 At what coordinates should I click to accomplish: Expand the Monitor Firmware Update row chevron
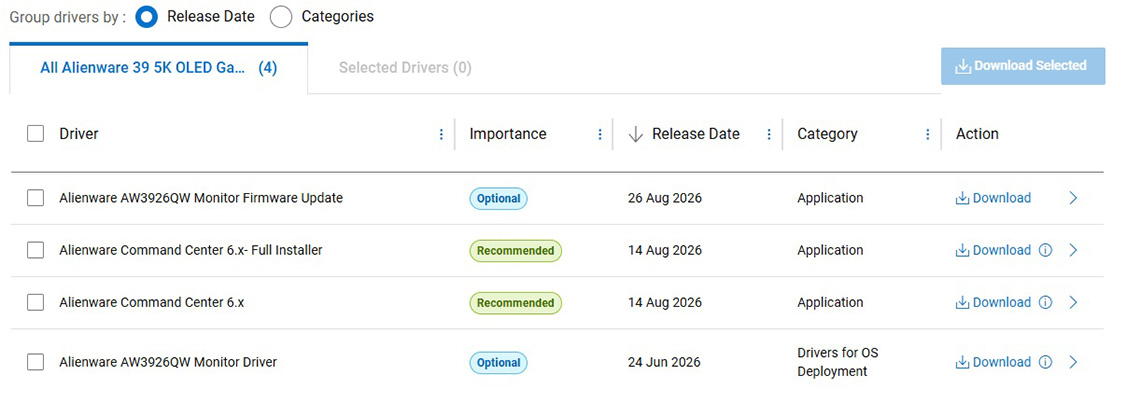coord(1073,198)
